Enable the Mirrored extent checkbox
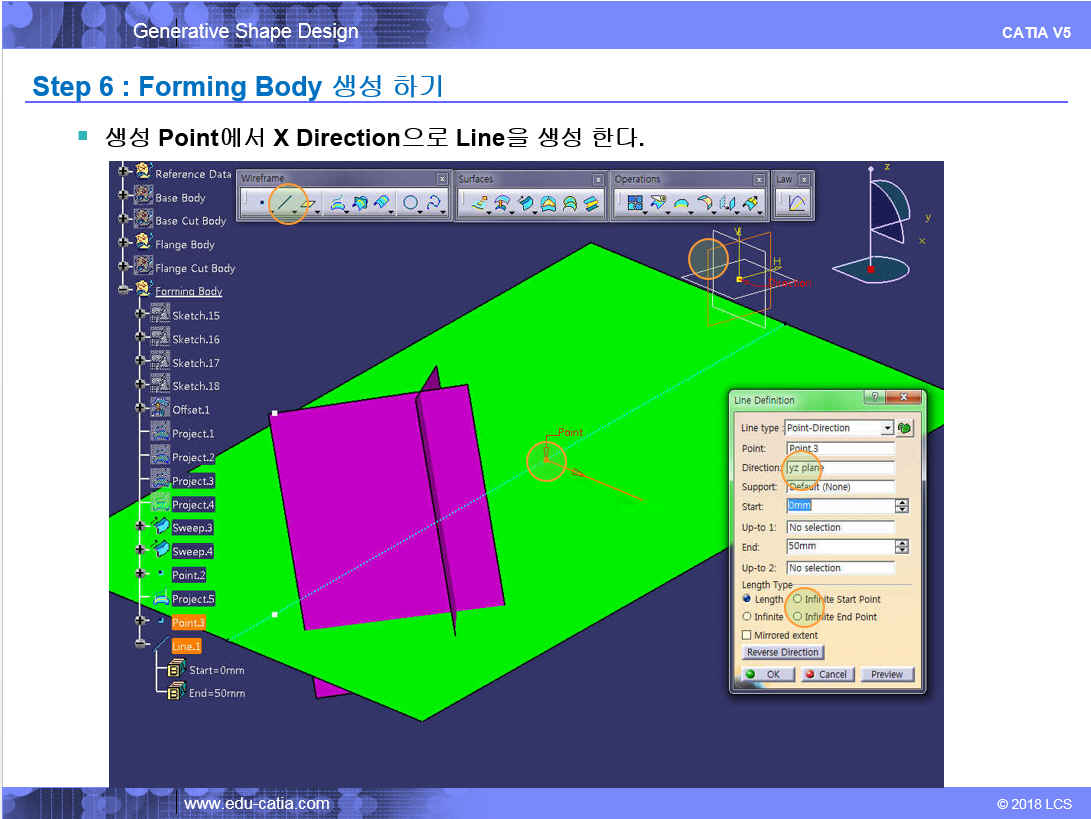The height and width of the screenshot is (819, 1091). [x=747, y=635]
